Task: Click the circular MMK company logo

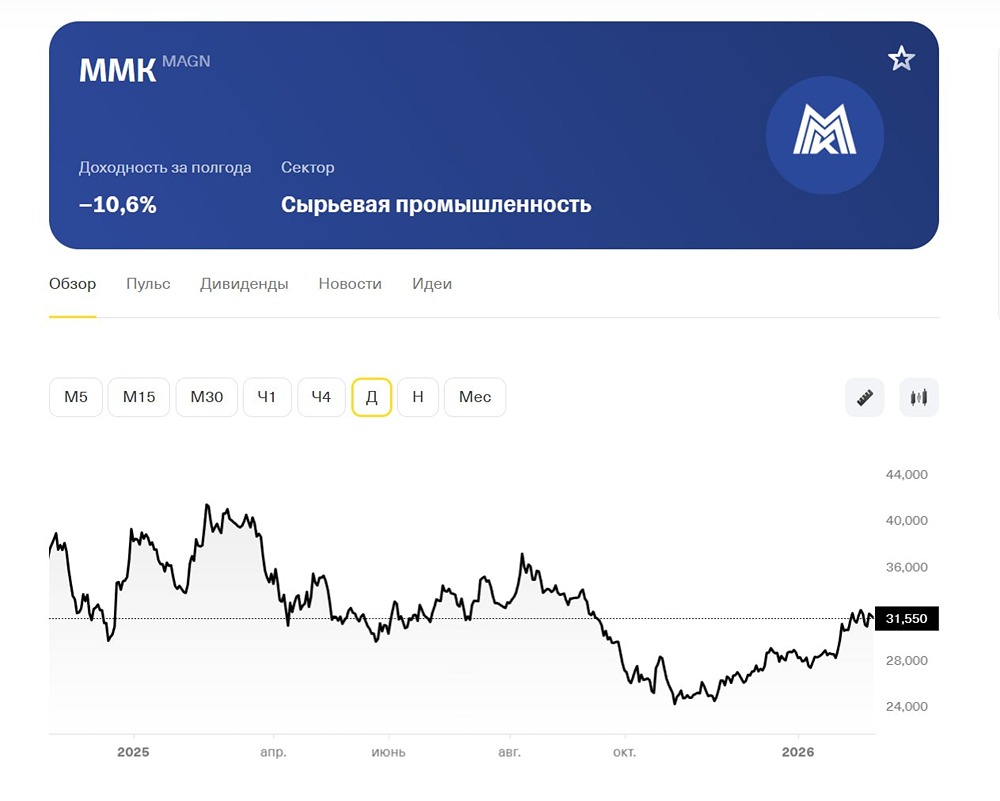Action: 825,135
